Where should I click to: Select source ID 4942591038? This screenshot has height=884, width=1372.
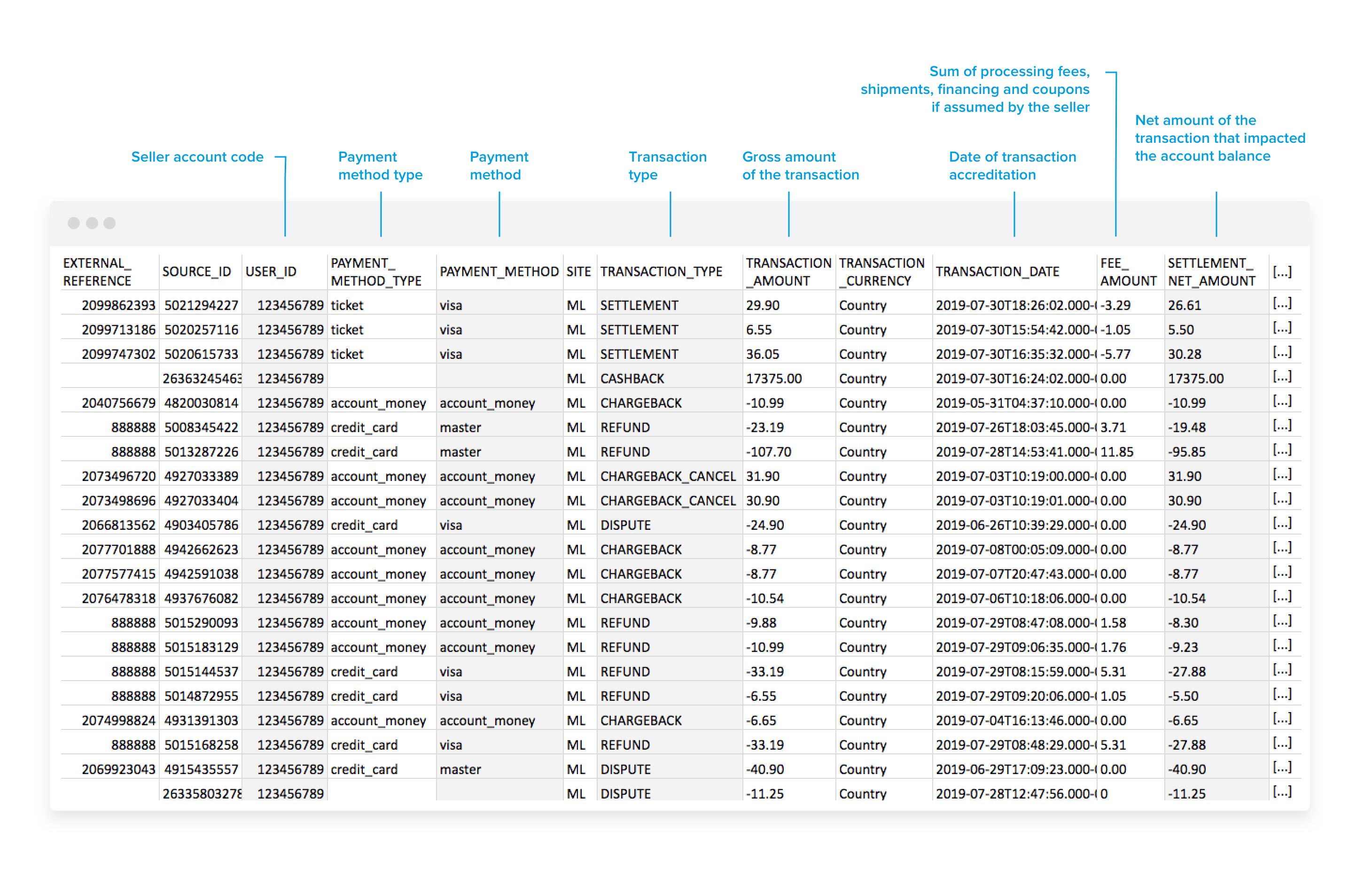[x=201, y=574]
